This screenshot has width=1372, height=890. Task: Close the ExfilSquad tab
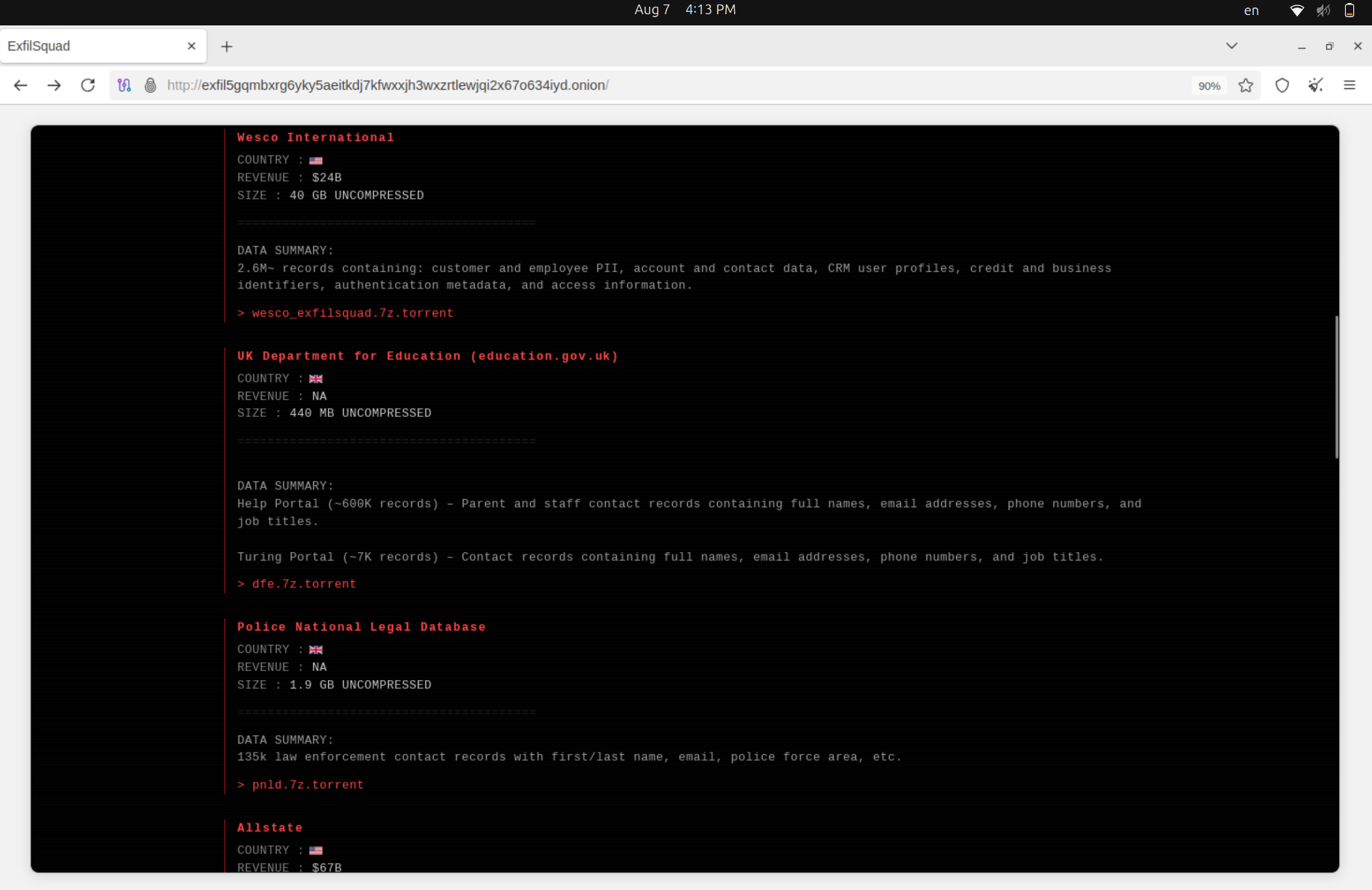tap(191, 46)
